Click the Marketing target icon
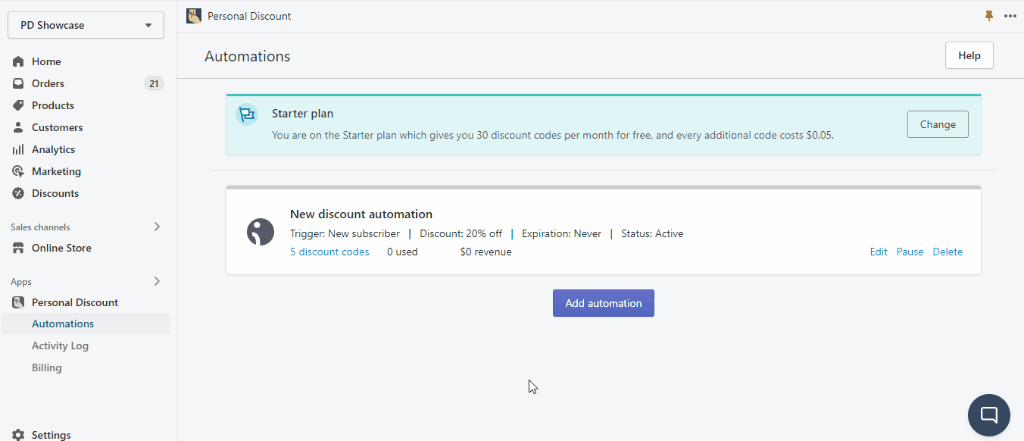Screen dimensions: 1024x441 18,171
